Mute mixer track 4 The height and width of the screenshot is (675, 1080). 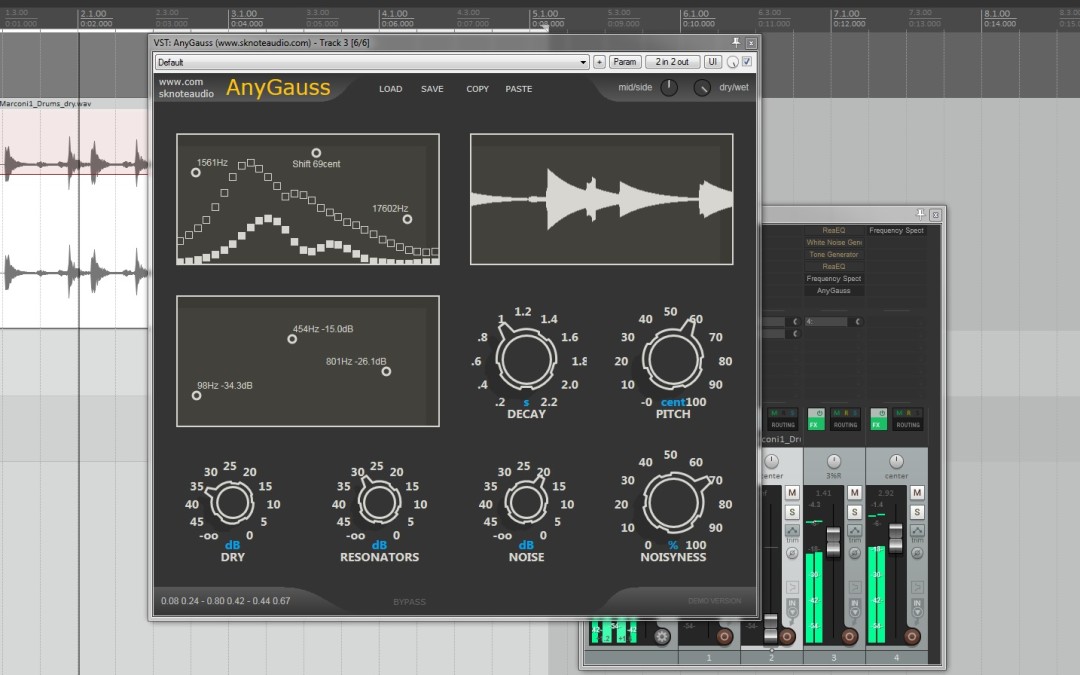(917, 492)
